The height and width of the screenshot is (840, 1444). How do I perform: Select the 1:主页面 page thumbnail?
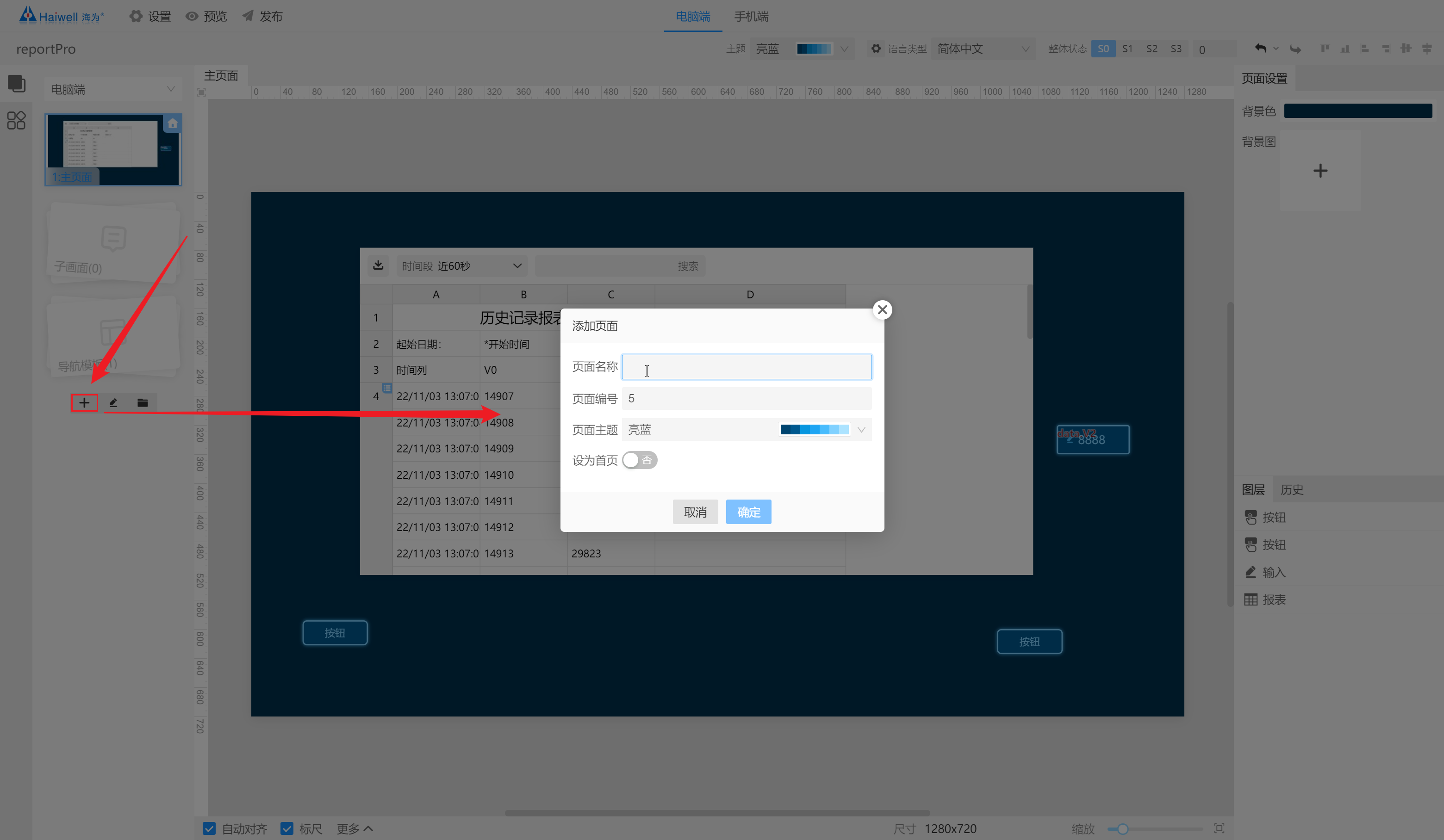[x=113, y=149]
